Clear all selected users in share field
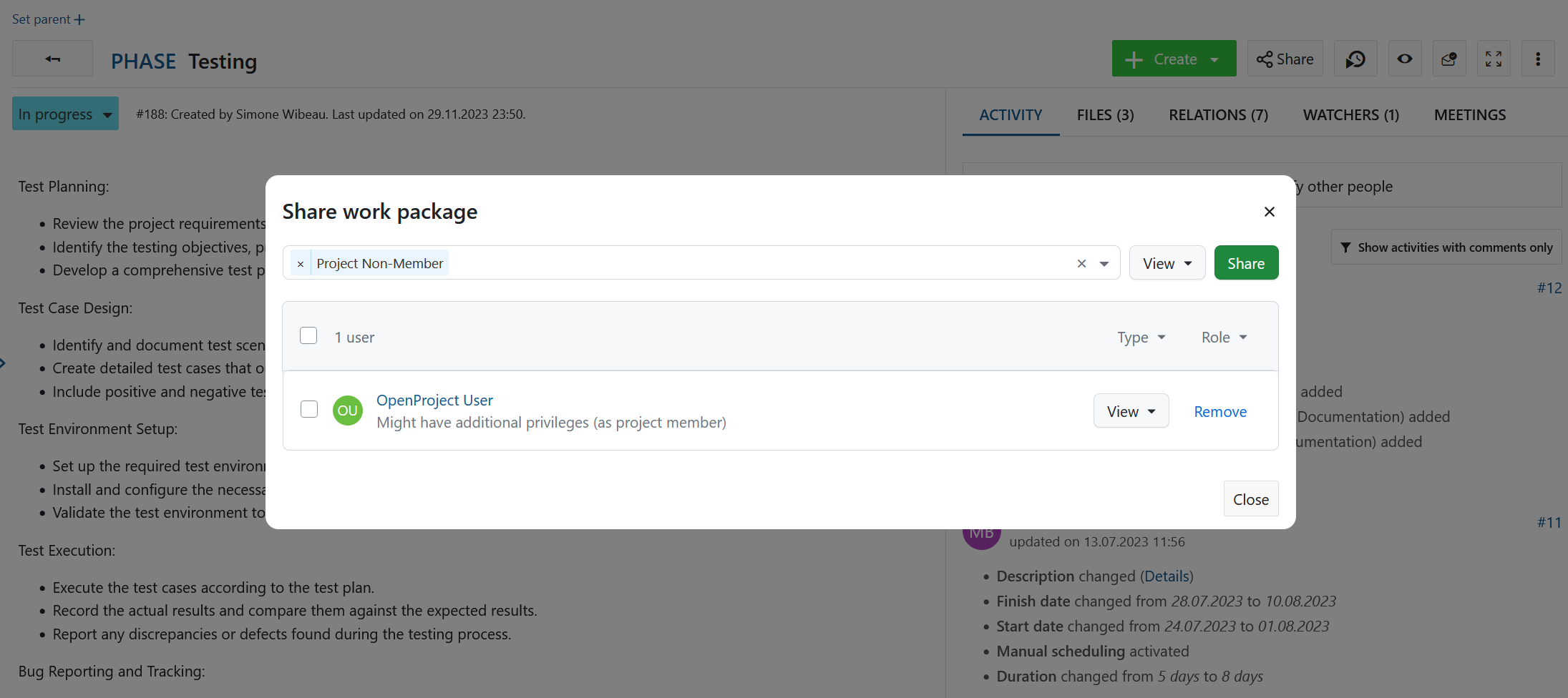The height and width of the screenshot is (698, 1568). coord(1081,264)
